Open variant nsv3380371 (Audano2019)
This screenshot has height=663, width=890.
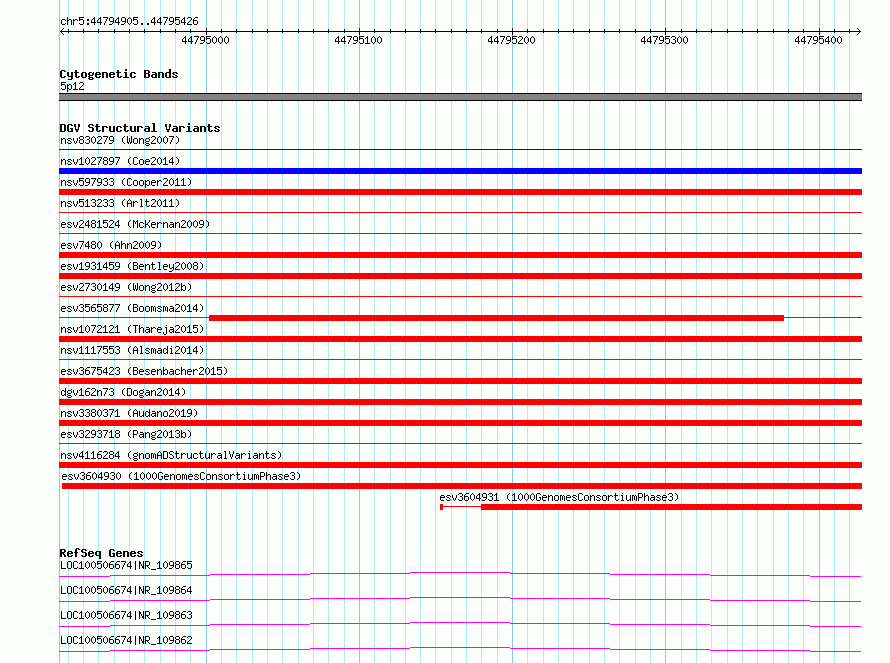click(129, 413)
